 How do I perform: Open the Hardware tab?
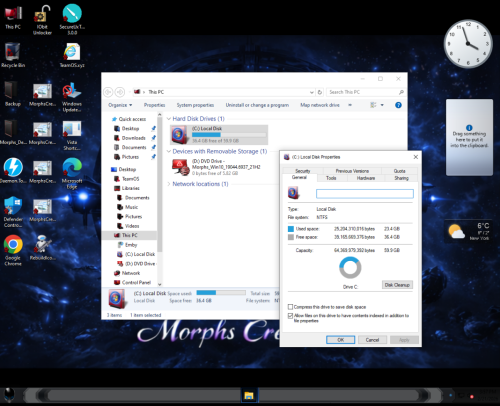pyautogui.click(x=366, y=178)
